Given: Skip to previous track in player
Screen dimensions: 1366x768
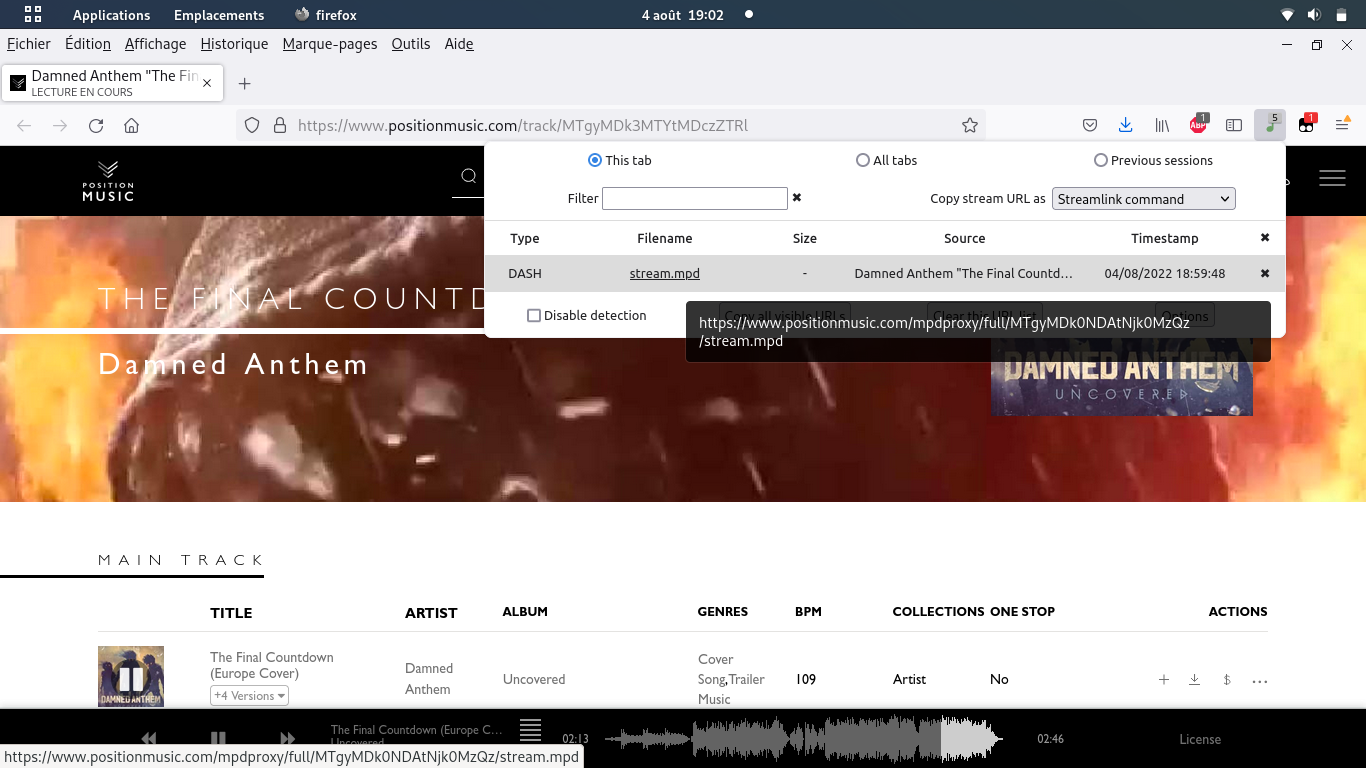Looking at the screenshot, I should [149, 739].
